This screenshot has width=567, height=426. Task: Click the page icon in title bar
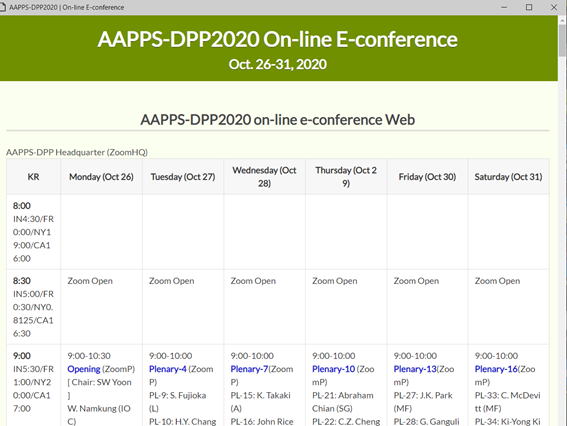tap(3, 7)
